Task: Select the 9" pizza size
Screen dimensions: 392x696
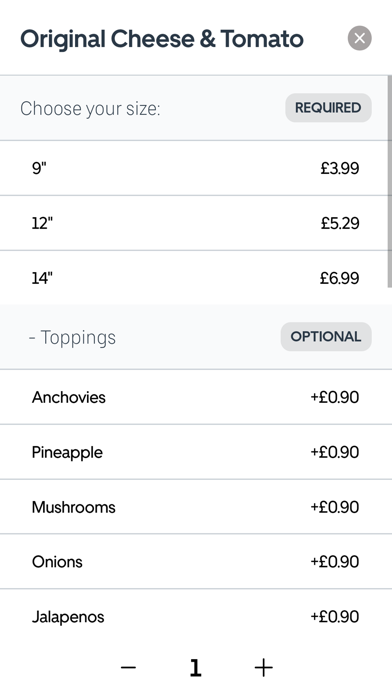Action: click(194, 168)
